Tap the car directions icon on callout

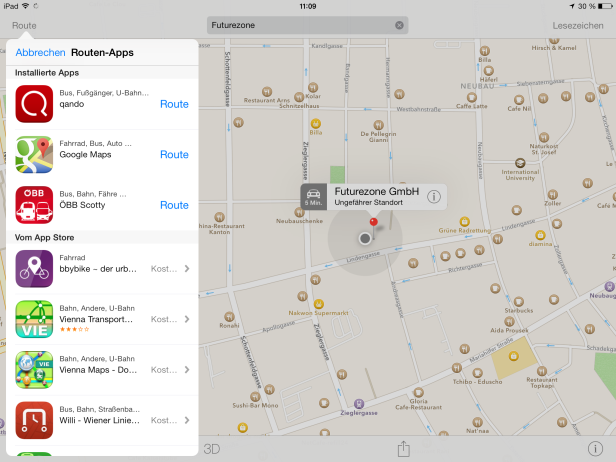pyautogui.click(x=314, y=197)
